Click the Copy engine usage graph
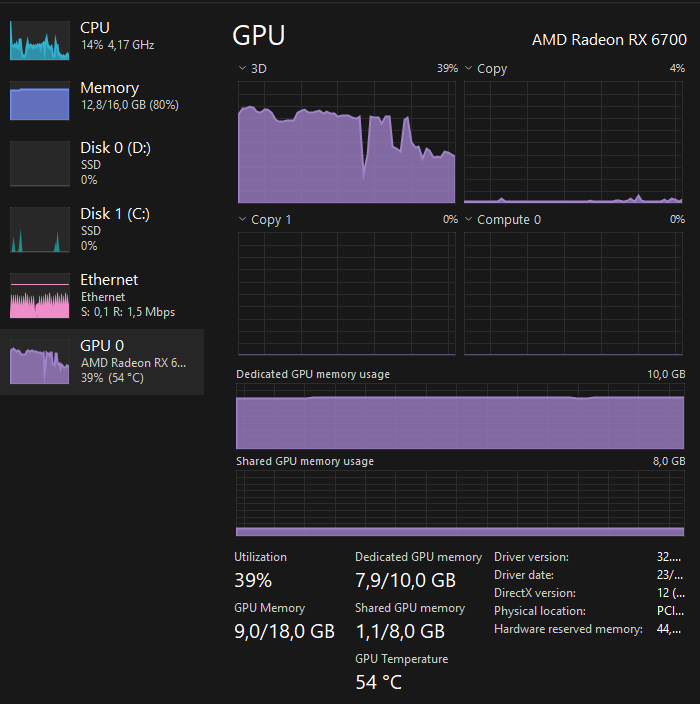 coord(573,142)
